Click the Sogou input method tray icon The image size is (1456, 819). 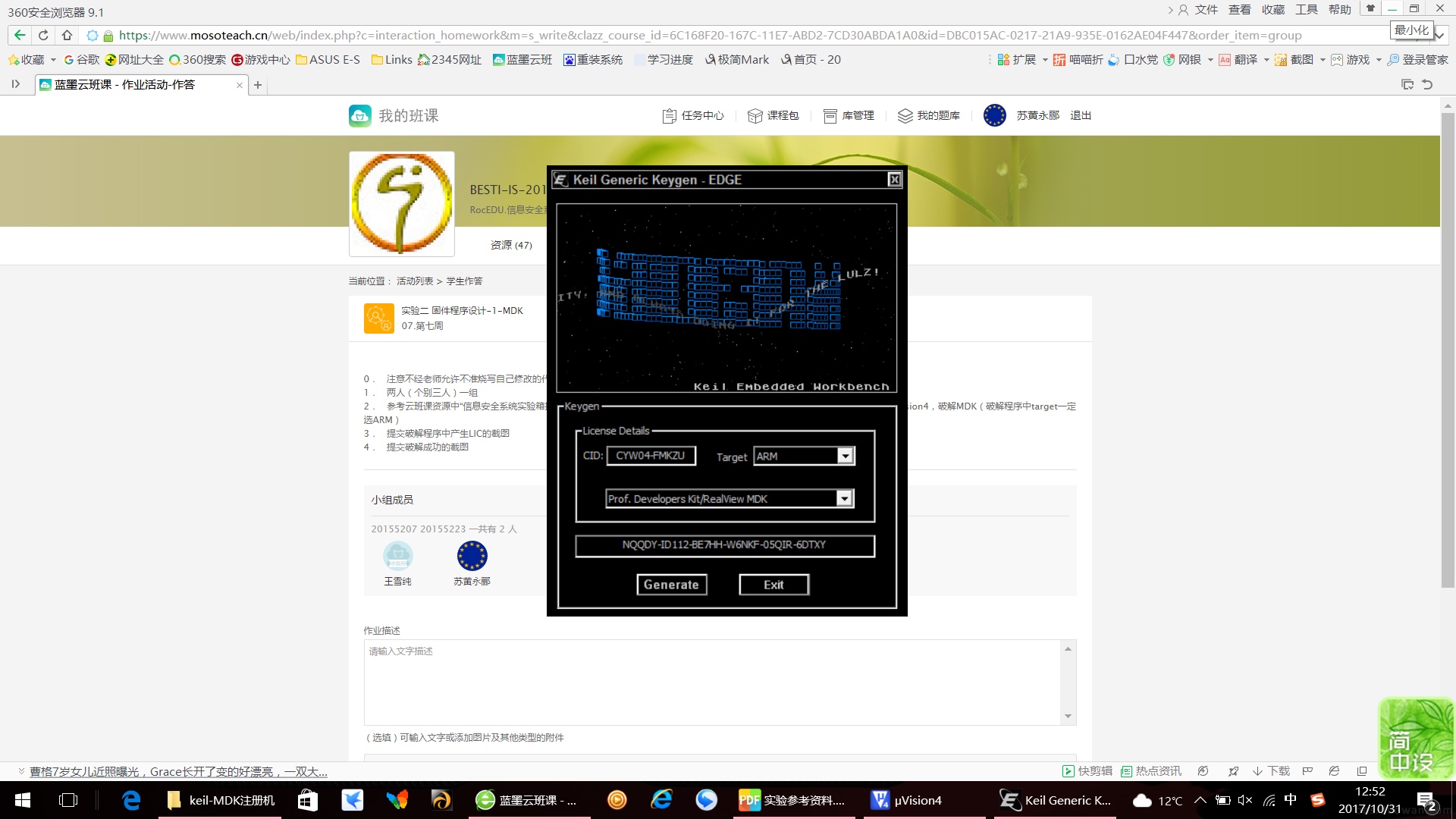coord(1318,800)
